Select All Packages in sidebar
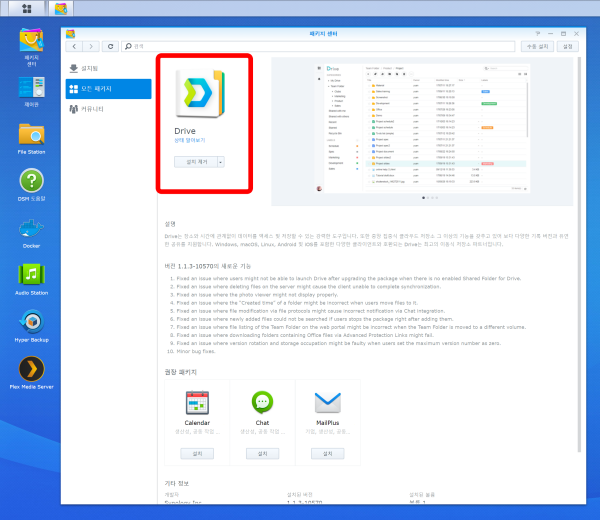Image resolution: width=600 pixels, height=520 pixels. coord(109,89)
